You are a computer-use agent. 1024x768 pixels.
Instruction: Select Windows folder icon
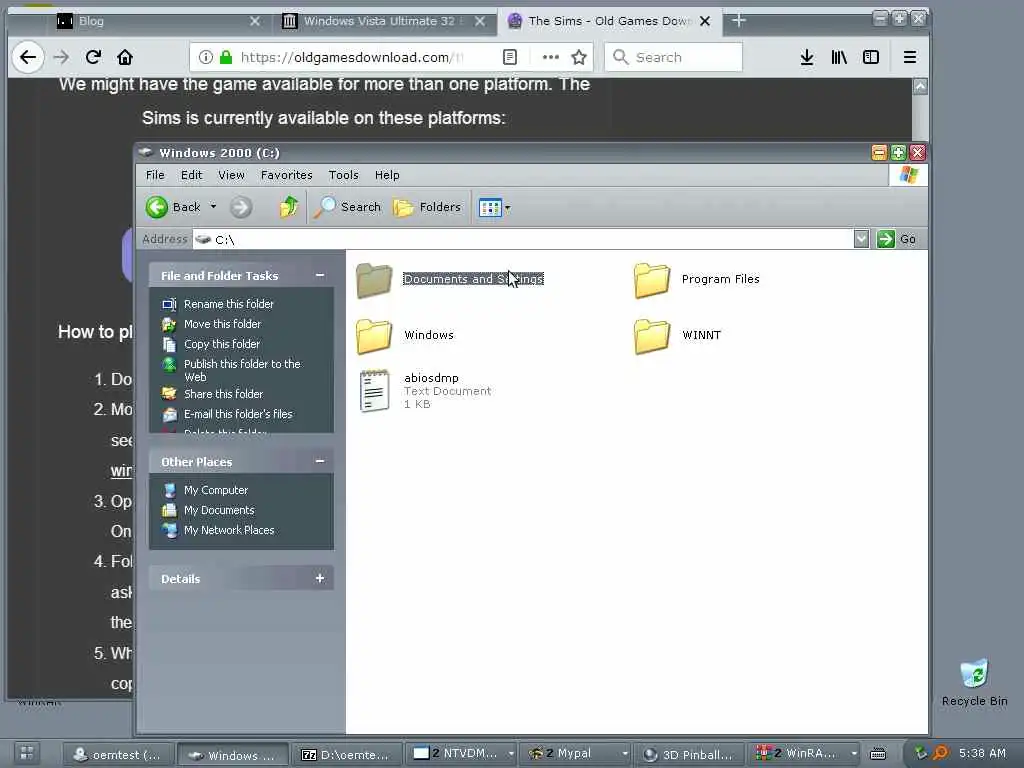click(374, 336)
